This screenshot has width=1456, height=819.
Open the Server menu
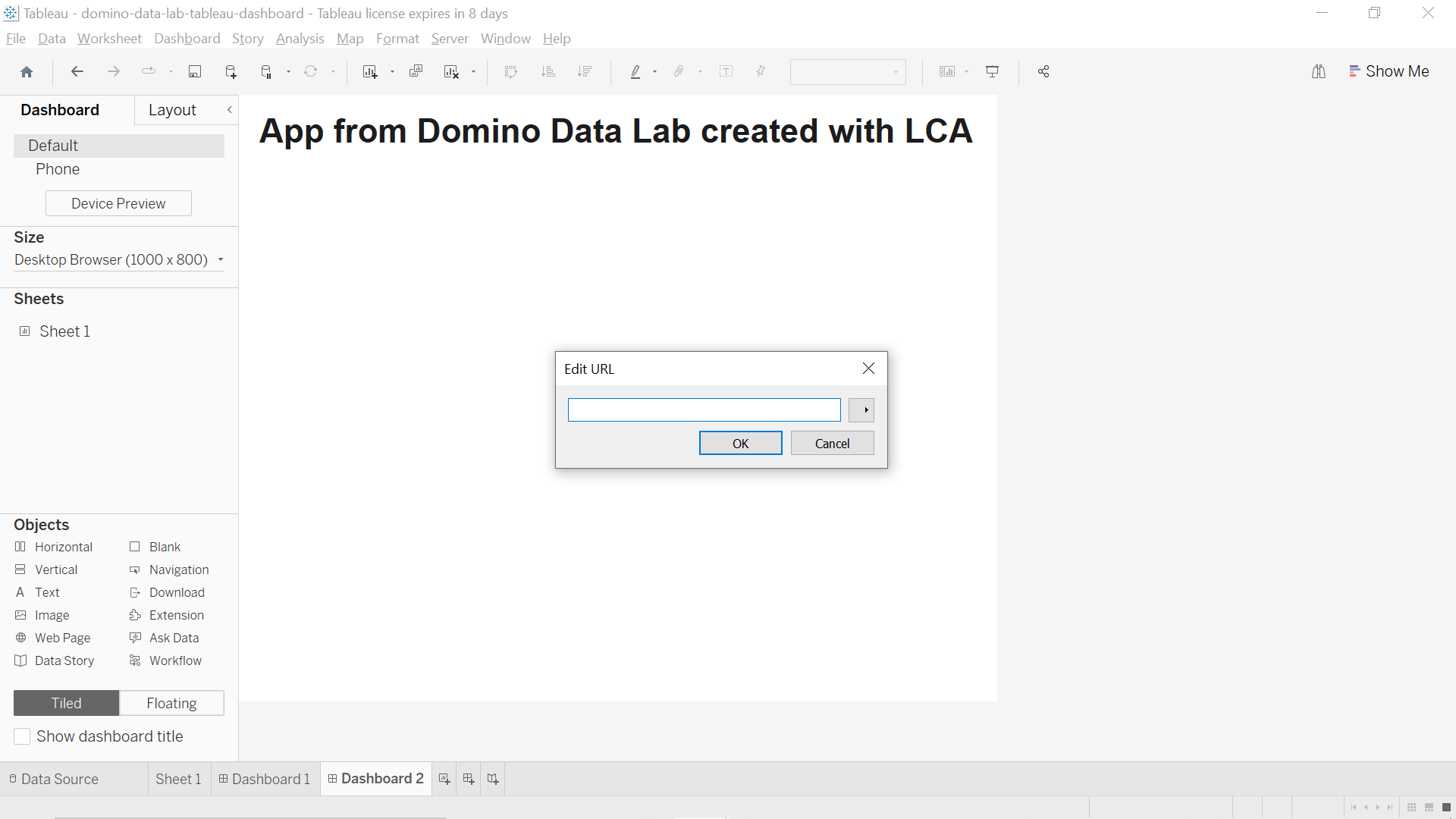[450, 39]
